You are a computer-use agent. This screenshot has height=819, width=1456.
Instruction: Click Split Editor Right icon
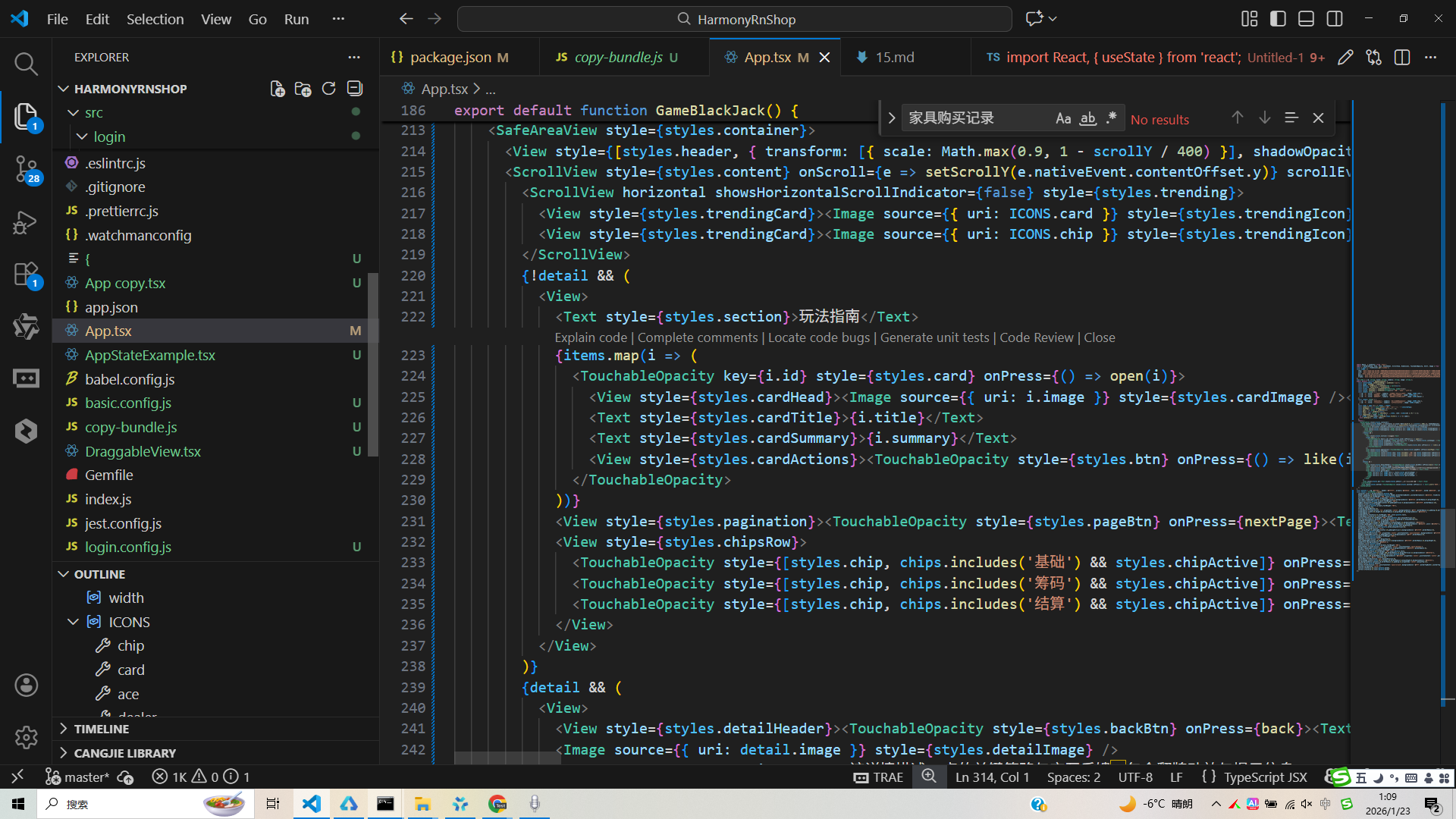(x=1401, y=58)
